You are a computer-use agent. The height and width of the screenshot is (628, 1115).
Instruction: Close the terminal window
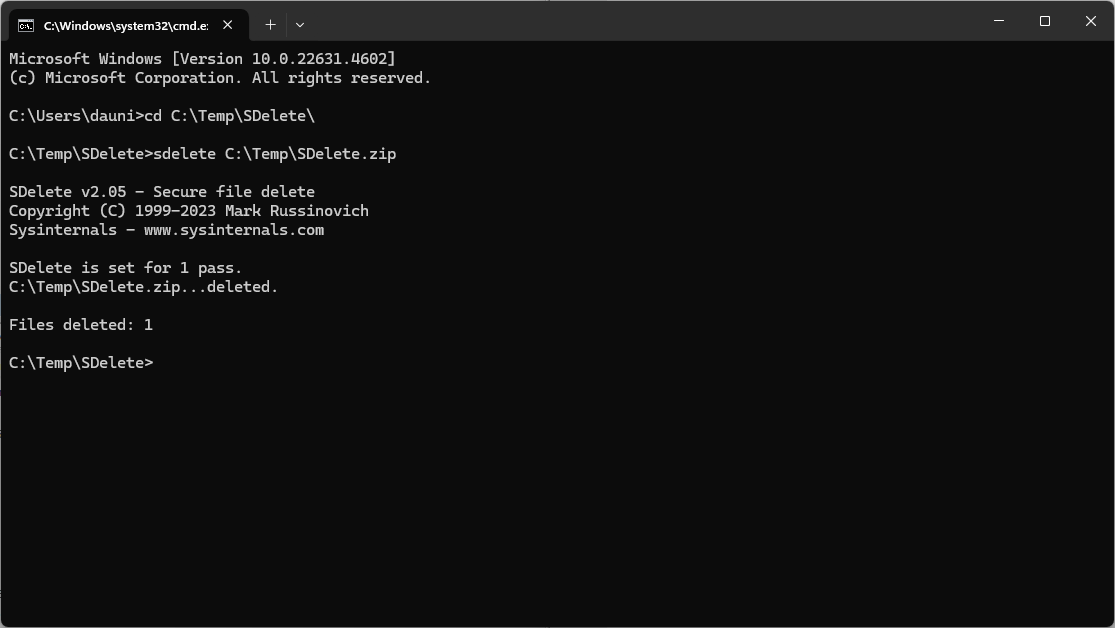coord(1091,21)
